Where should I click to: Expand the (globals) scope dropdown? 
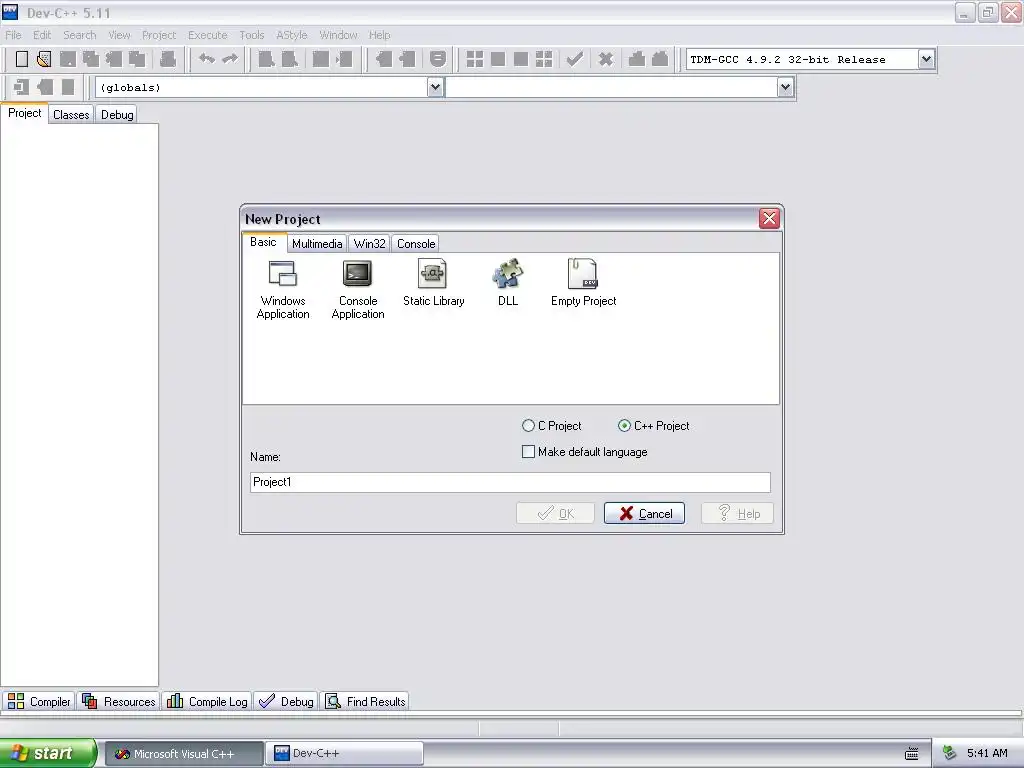(x=436, y=88)
